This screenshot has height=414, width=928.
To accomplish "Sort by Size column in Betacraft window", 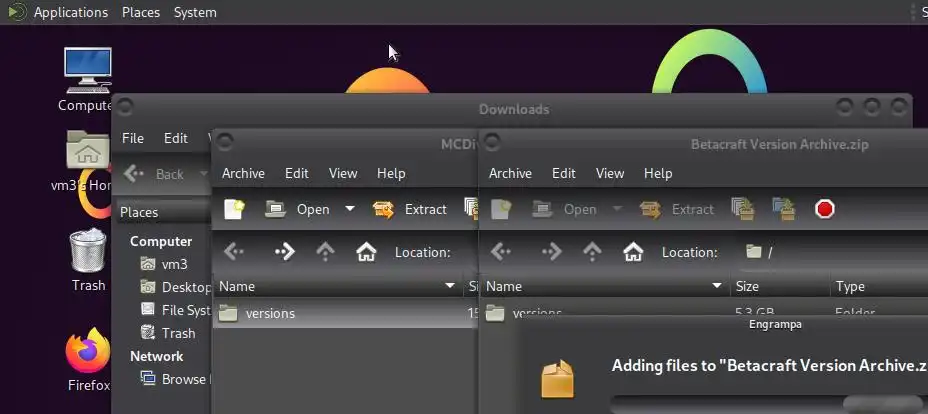I will click(x=780, y=287).
